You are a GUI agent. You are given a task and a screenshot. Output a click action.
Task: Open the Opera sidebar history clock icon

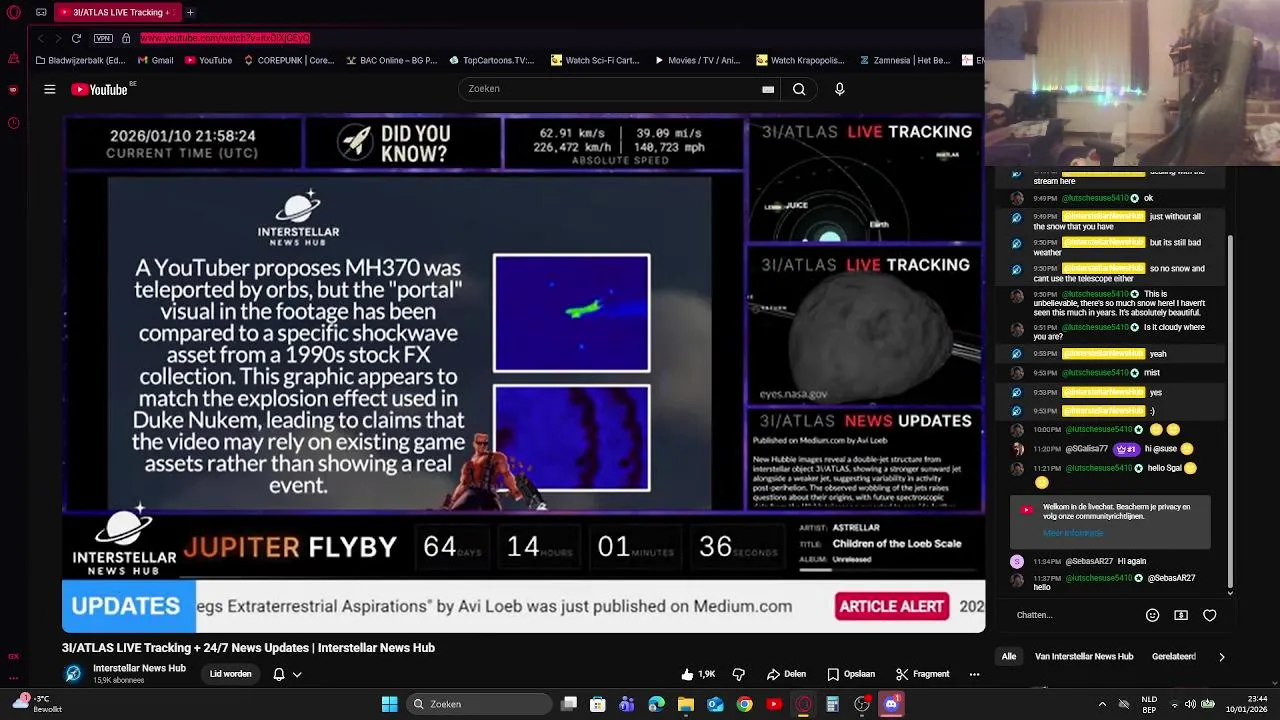(x=13, y=123)
